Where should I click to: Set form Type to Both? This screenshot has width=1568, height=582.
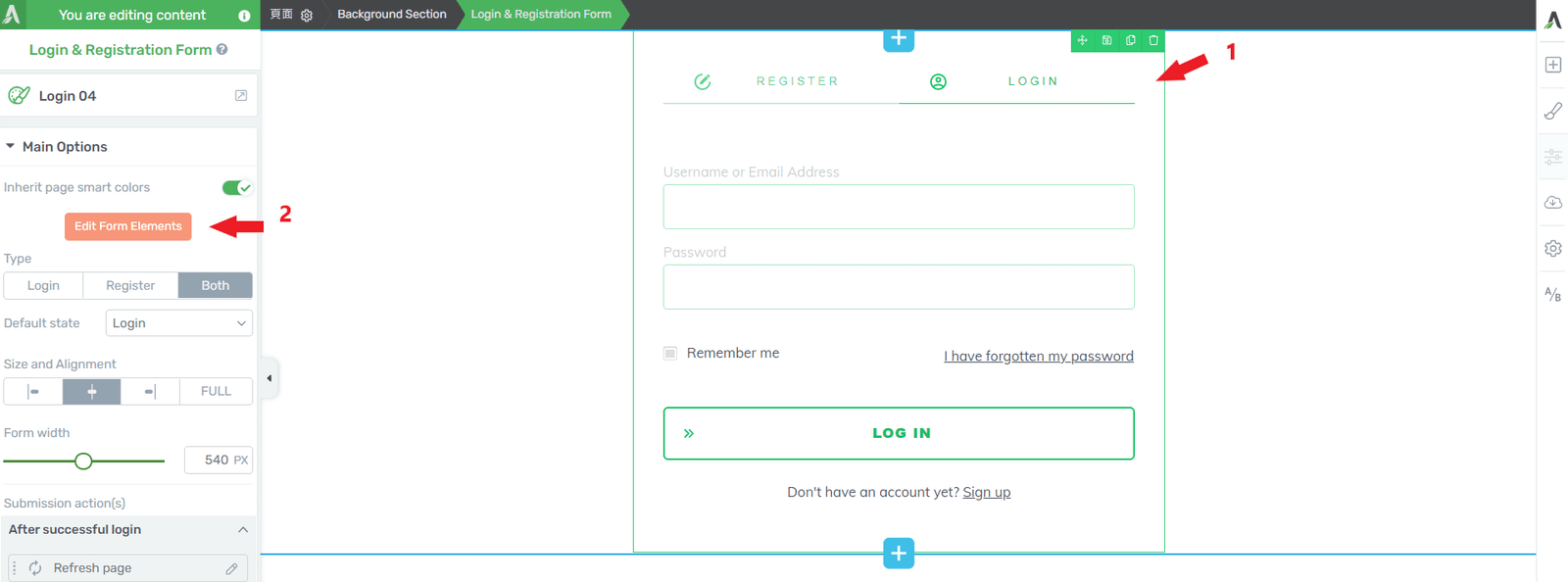click(216, 285)
